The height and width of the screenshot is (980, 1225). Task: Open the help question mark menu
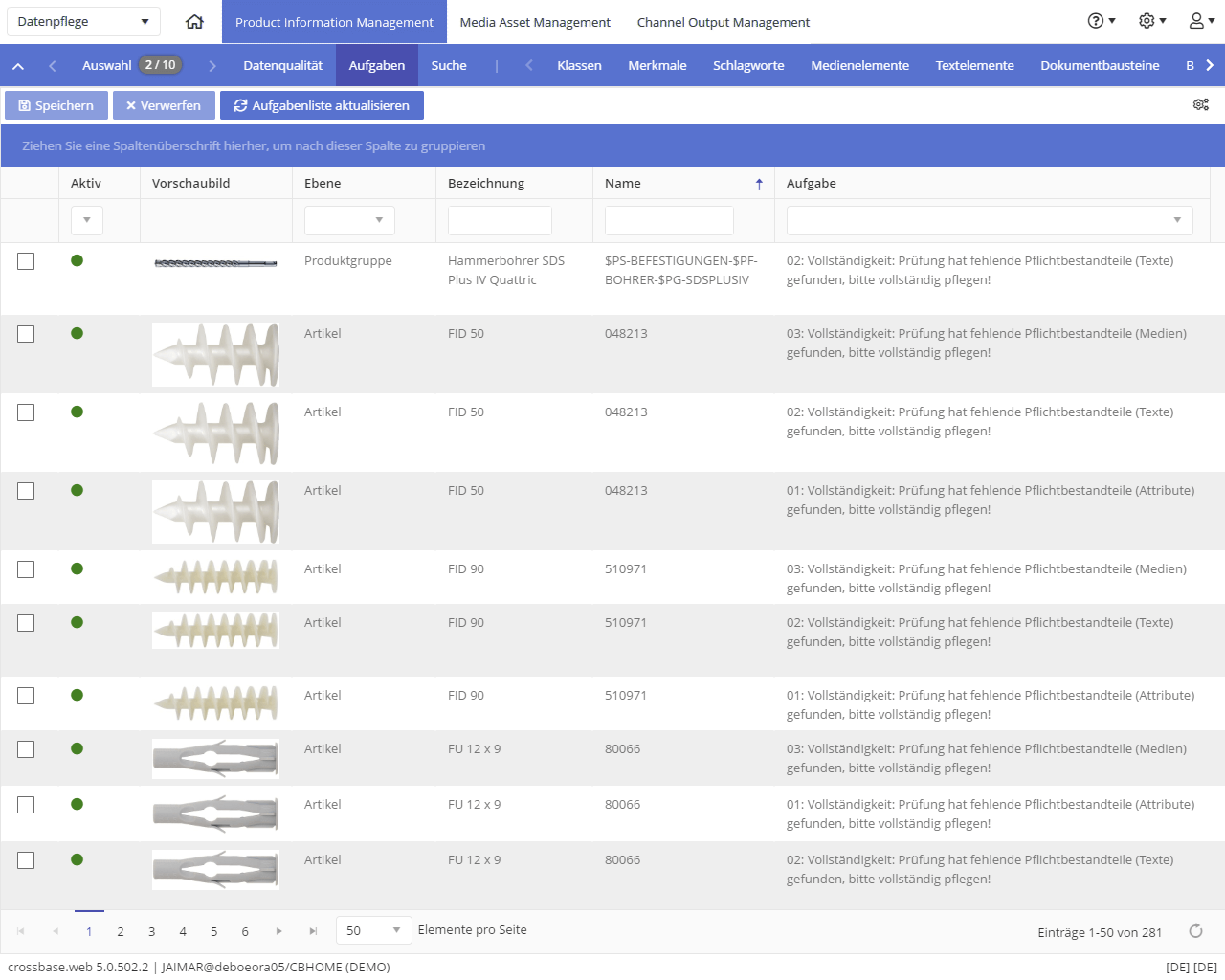click(1102, 21)
